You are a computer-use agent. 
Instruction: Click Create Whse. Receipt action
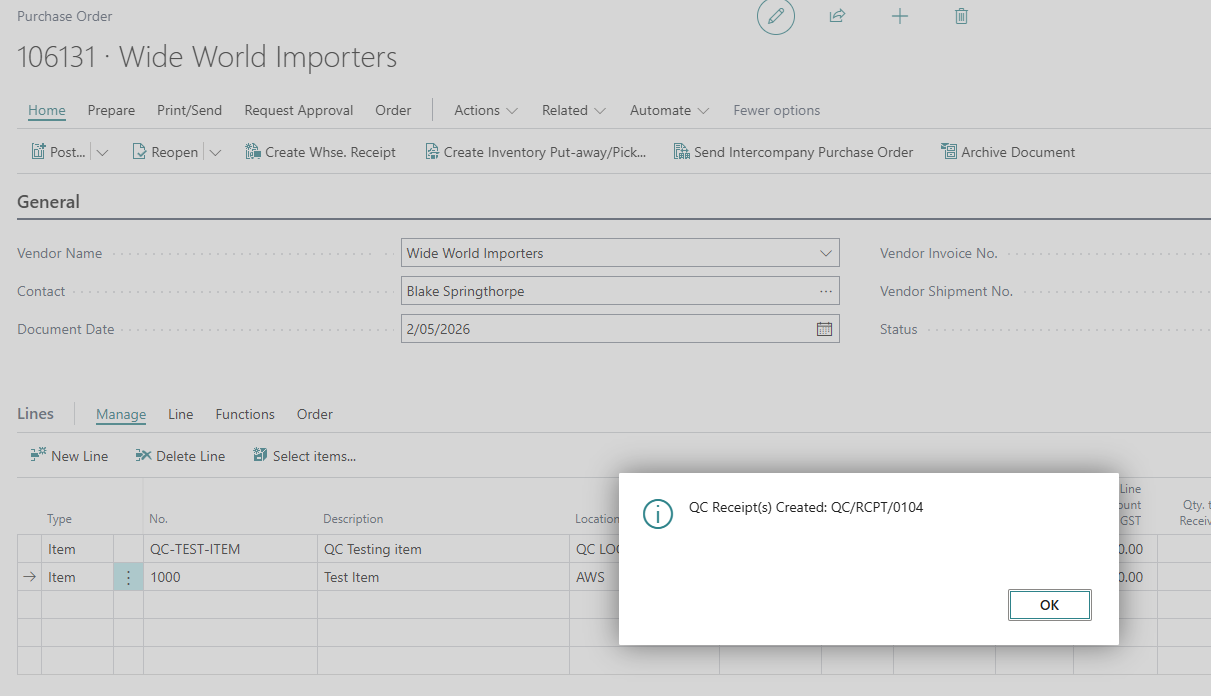pos(320,152)
